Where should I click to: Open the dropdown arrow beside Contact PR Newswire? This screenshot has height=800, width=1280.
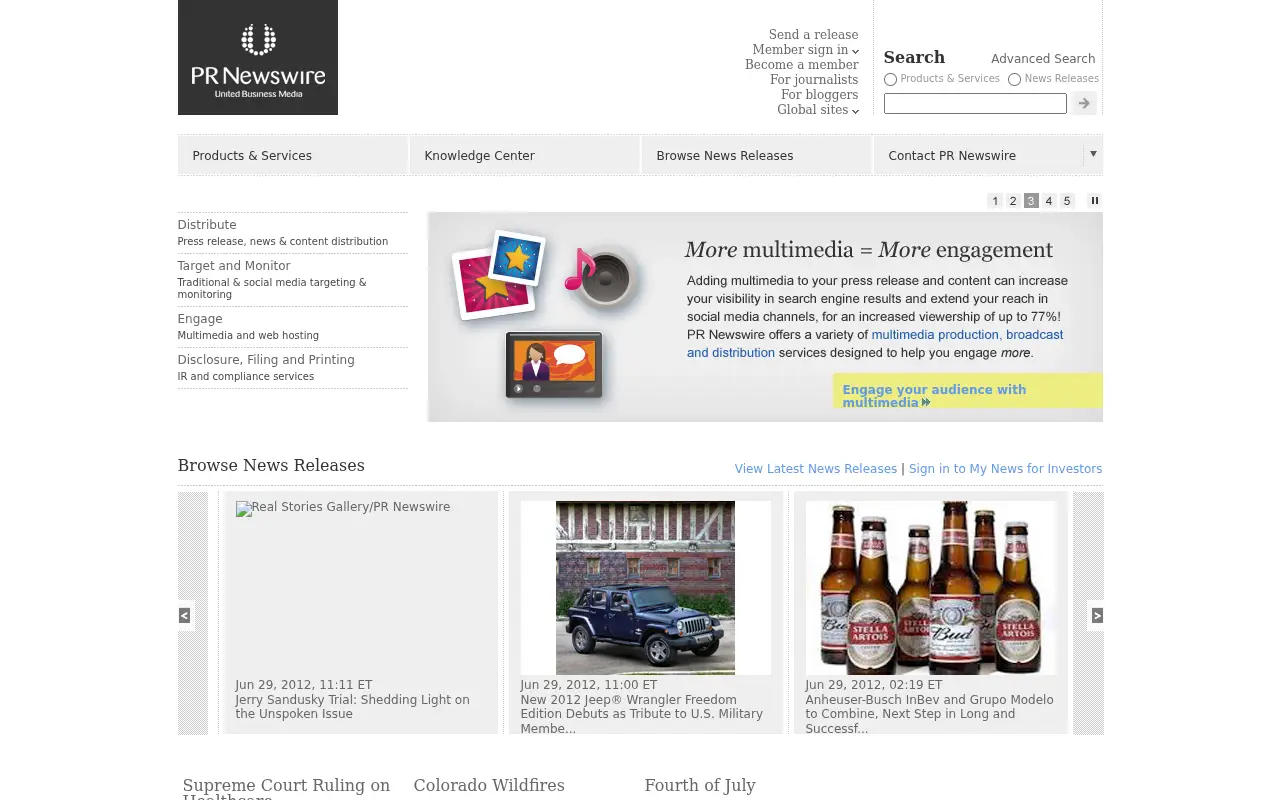point(1093,154)
